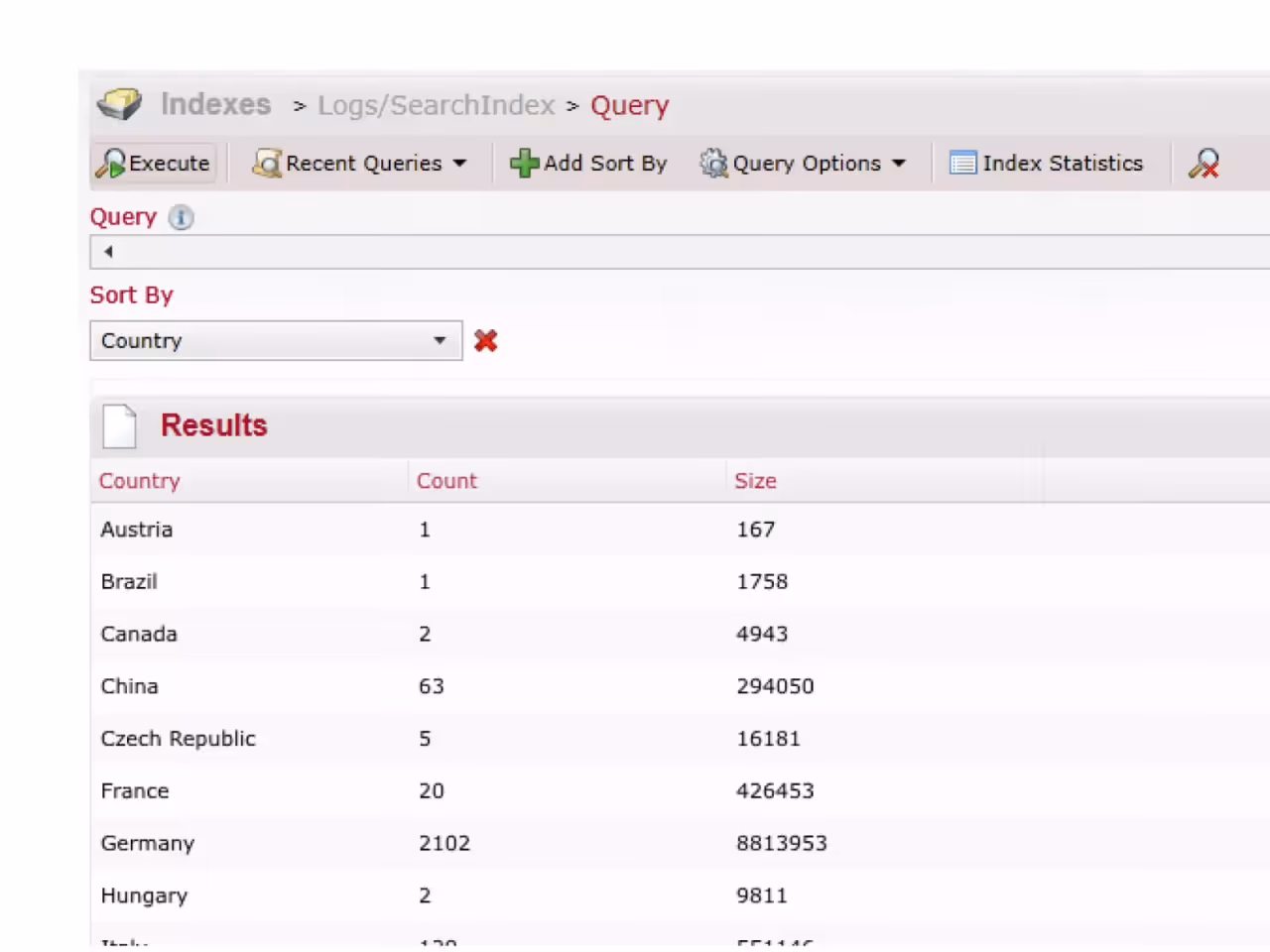Open Recent Queries dropdown arrow
This screenshot has width=1270, height=952.
coord(459,164)
